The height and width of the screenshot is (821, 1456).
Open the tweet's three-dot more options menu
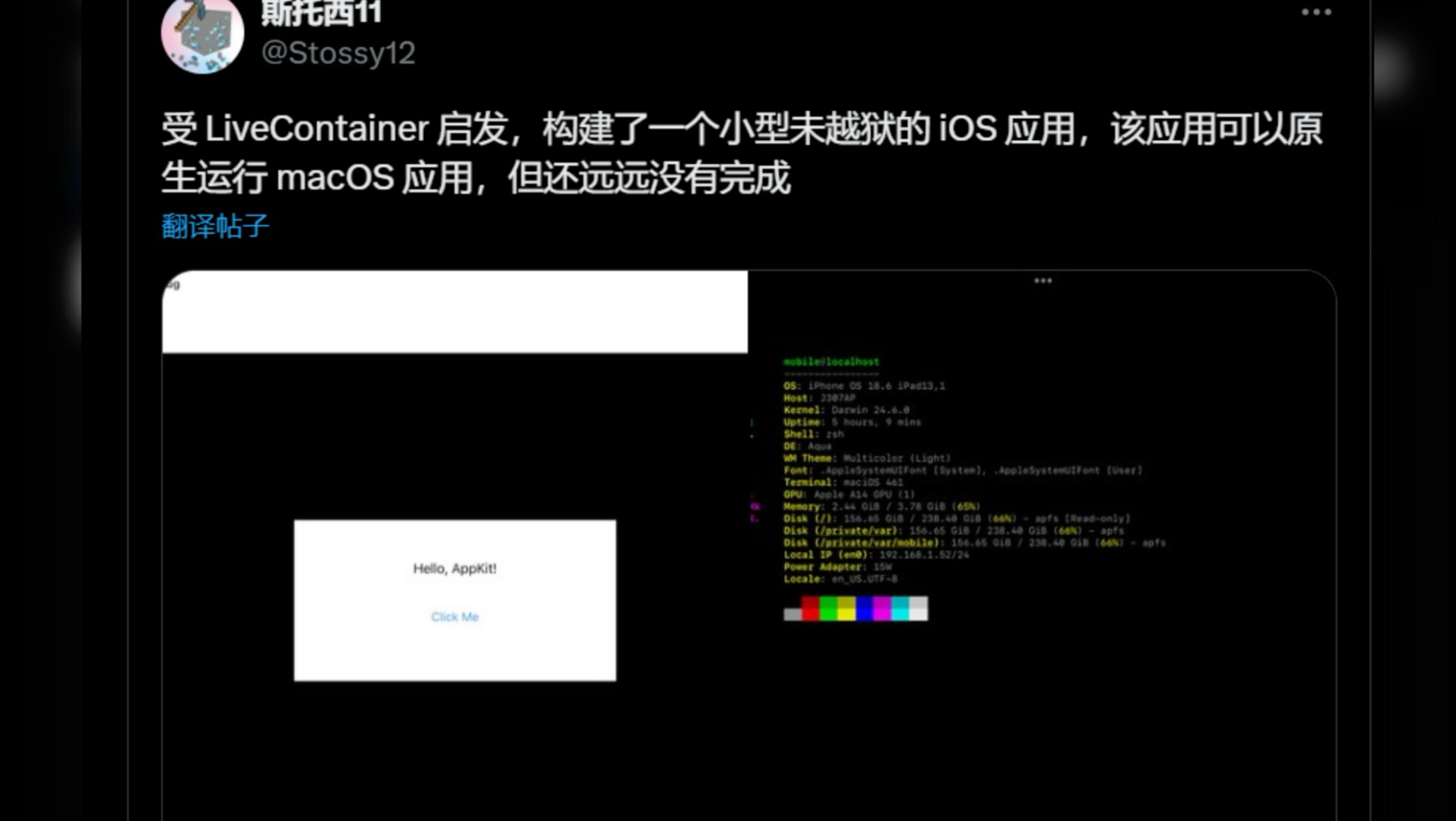1316,12
